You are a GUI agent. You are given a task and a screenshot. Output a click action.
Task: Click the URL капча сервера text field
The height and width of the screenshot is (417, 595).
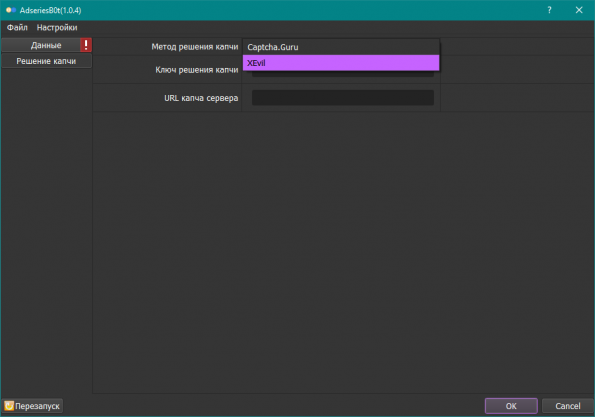[x=343, y=98]
